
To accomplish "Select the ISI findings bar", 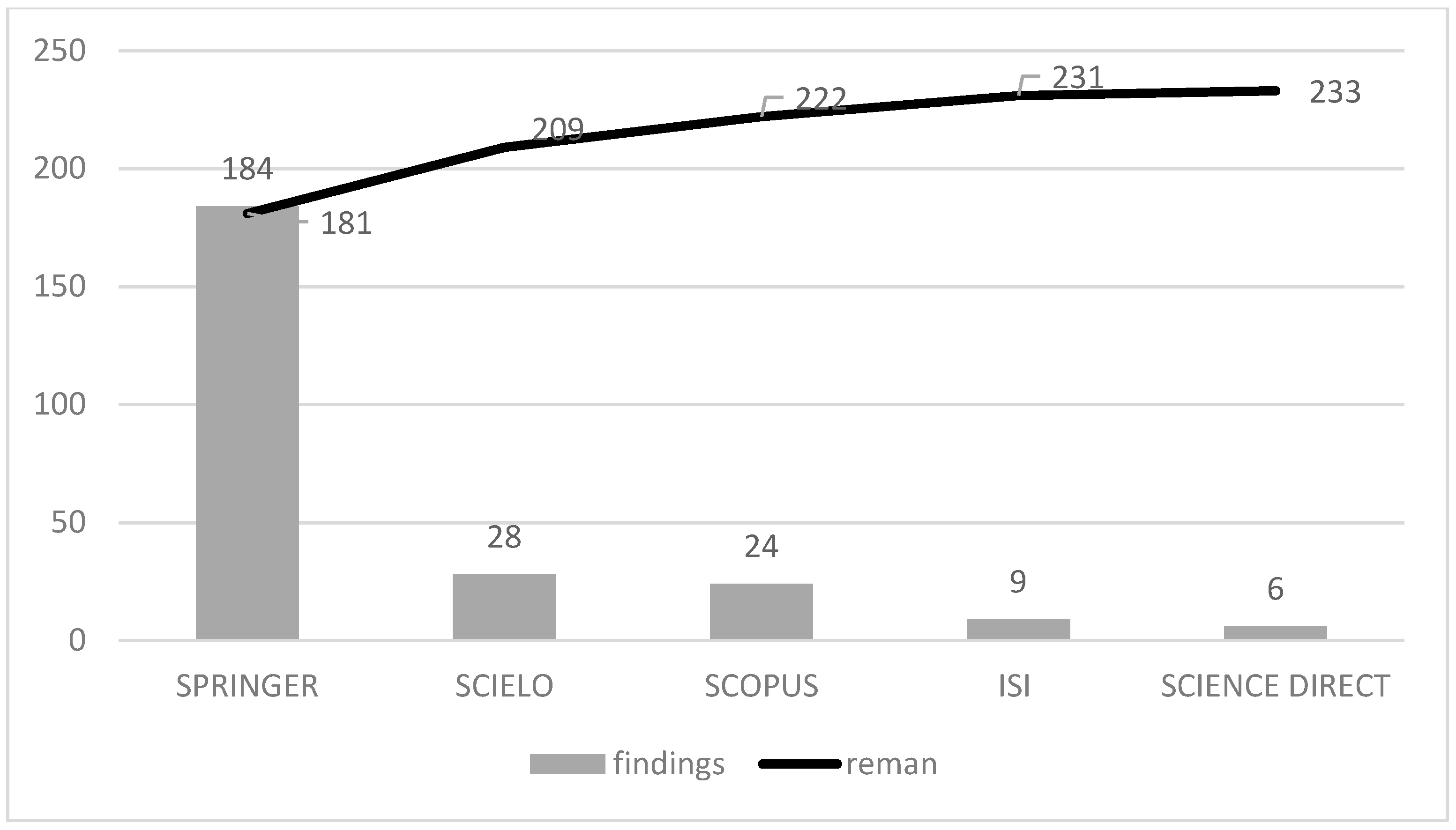I will [1018, 629].
